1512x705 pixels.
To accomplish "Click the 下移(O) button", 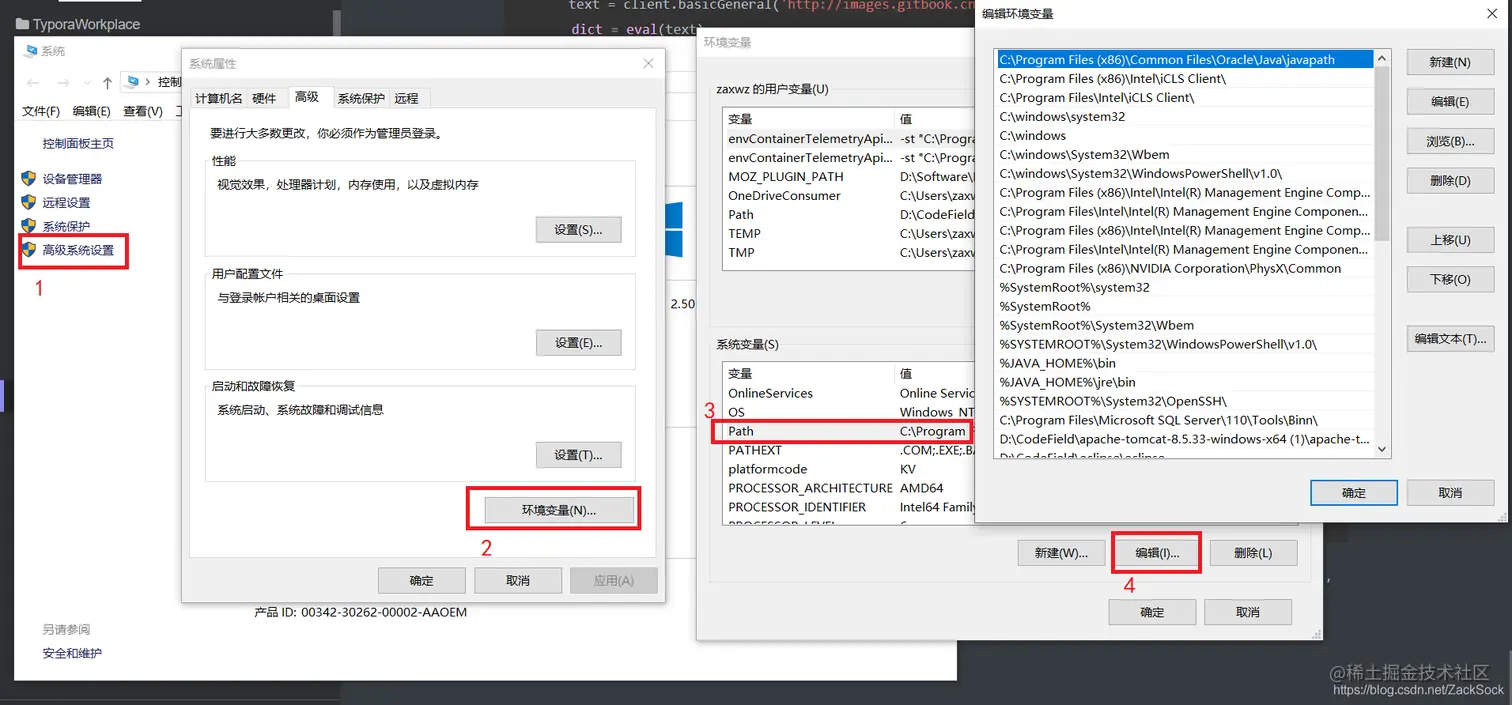I will [1450, 279].
